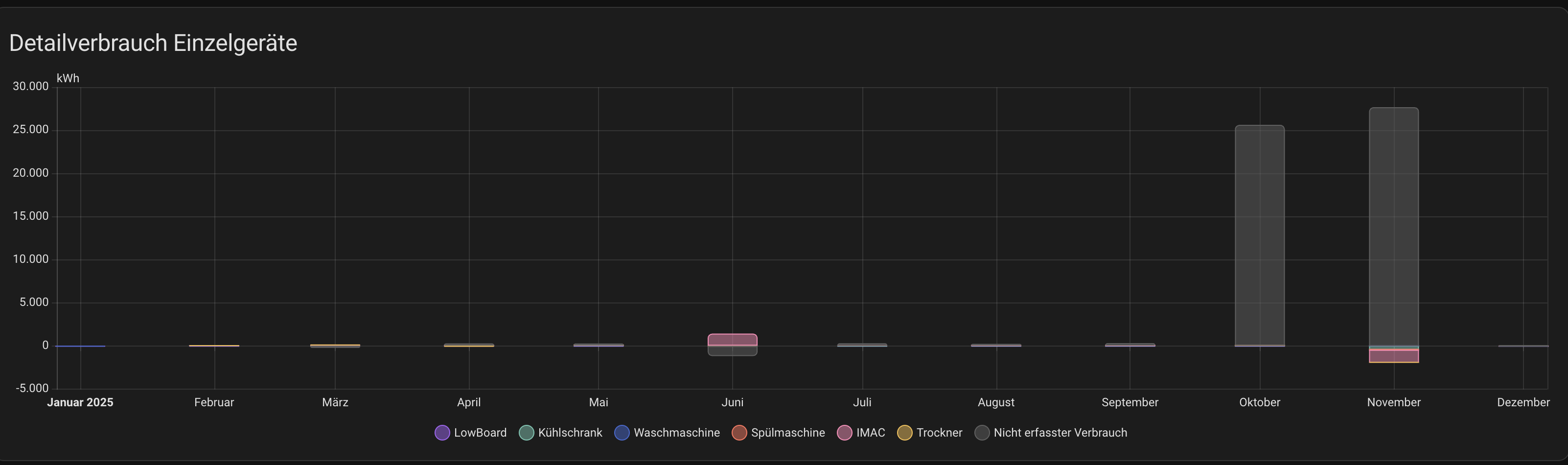Click the thin blue Januar 2025 bar
The image size is (1568, 465).
pyautogui.click(x=80, y=347)
